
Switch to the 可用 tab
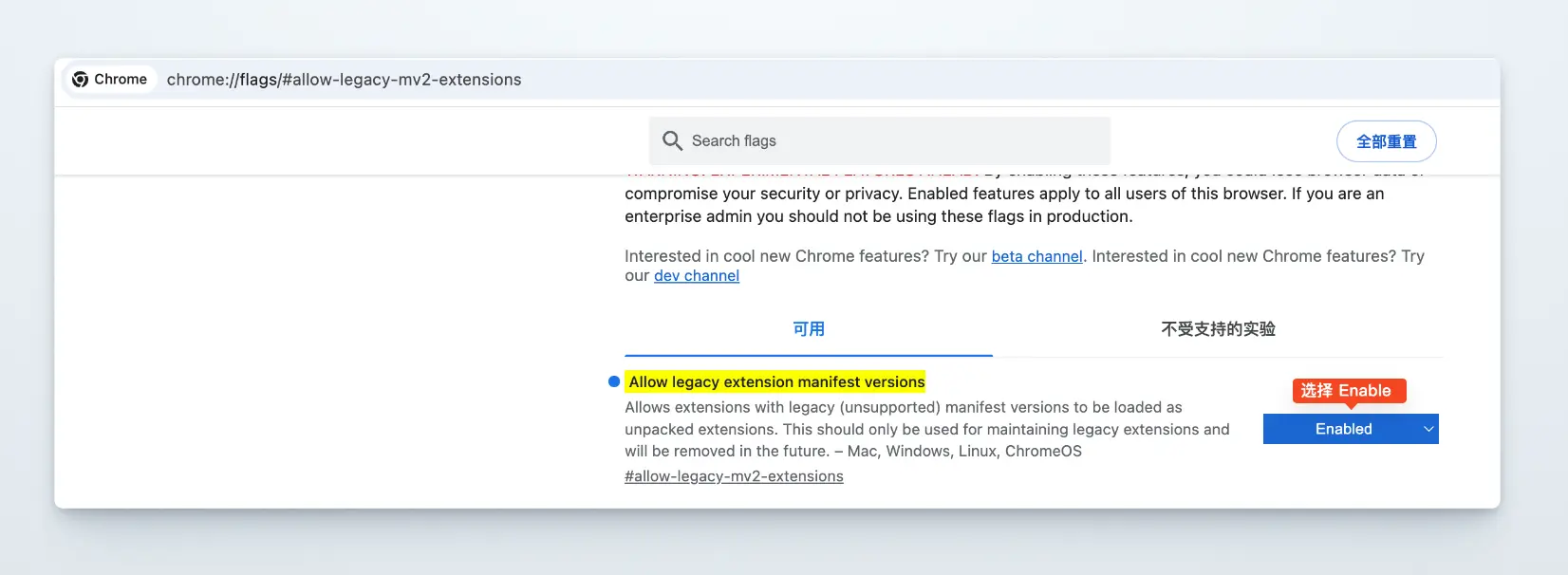pyautogui.click(x=809, y=328)
